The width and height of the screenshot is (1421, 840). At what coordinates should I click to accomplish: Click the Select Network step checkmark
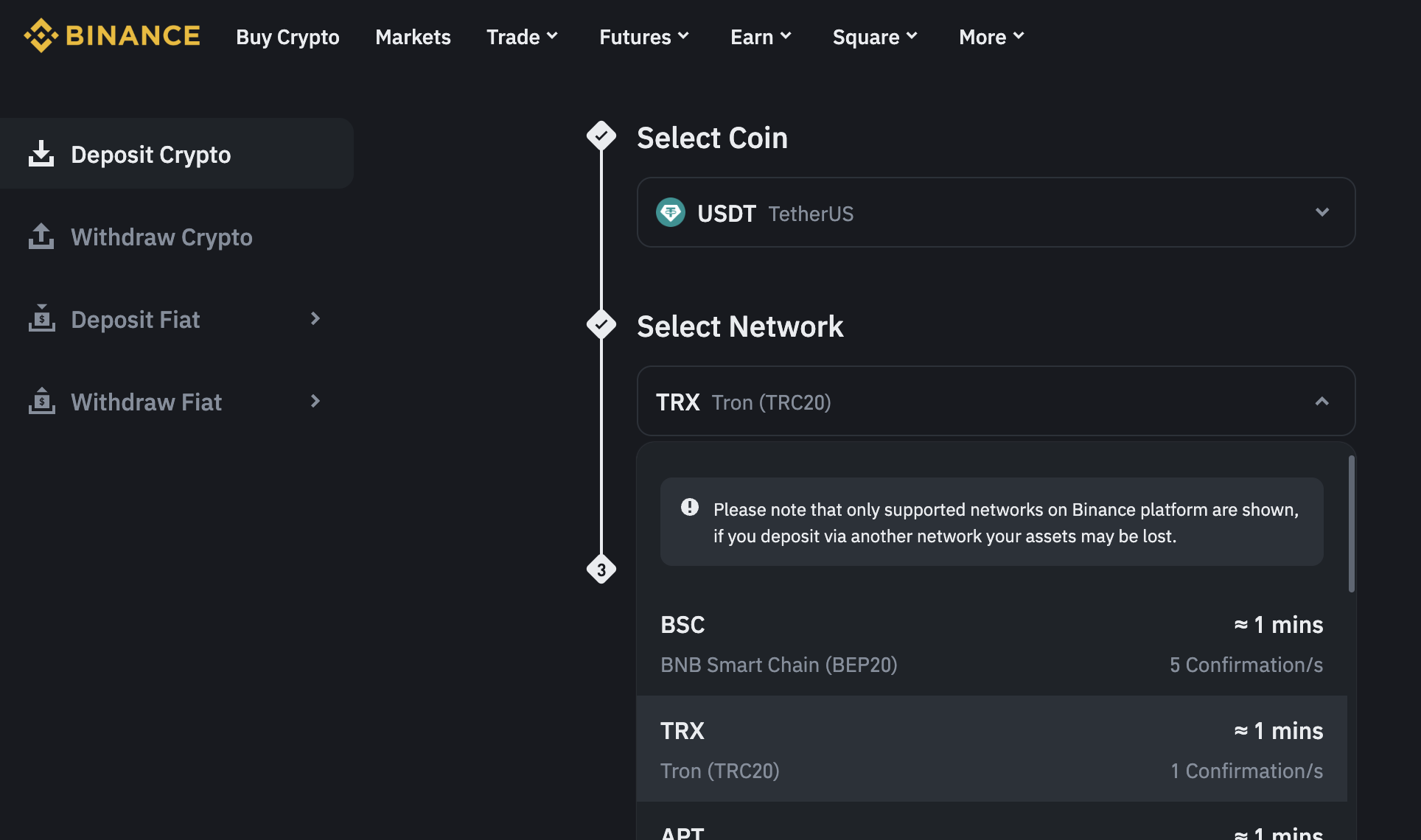(601, 325)
